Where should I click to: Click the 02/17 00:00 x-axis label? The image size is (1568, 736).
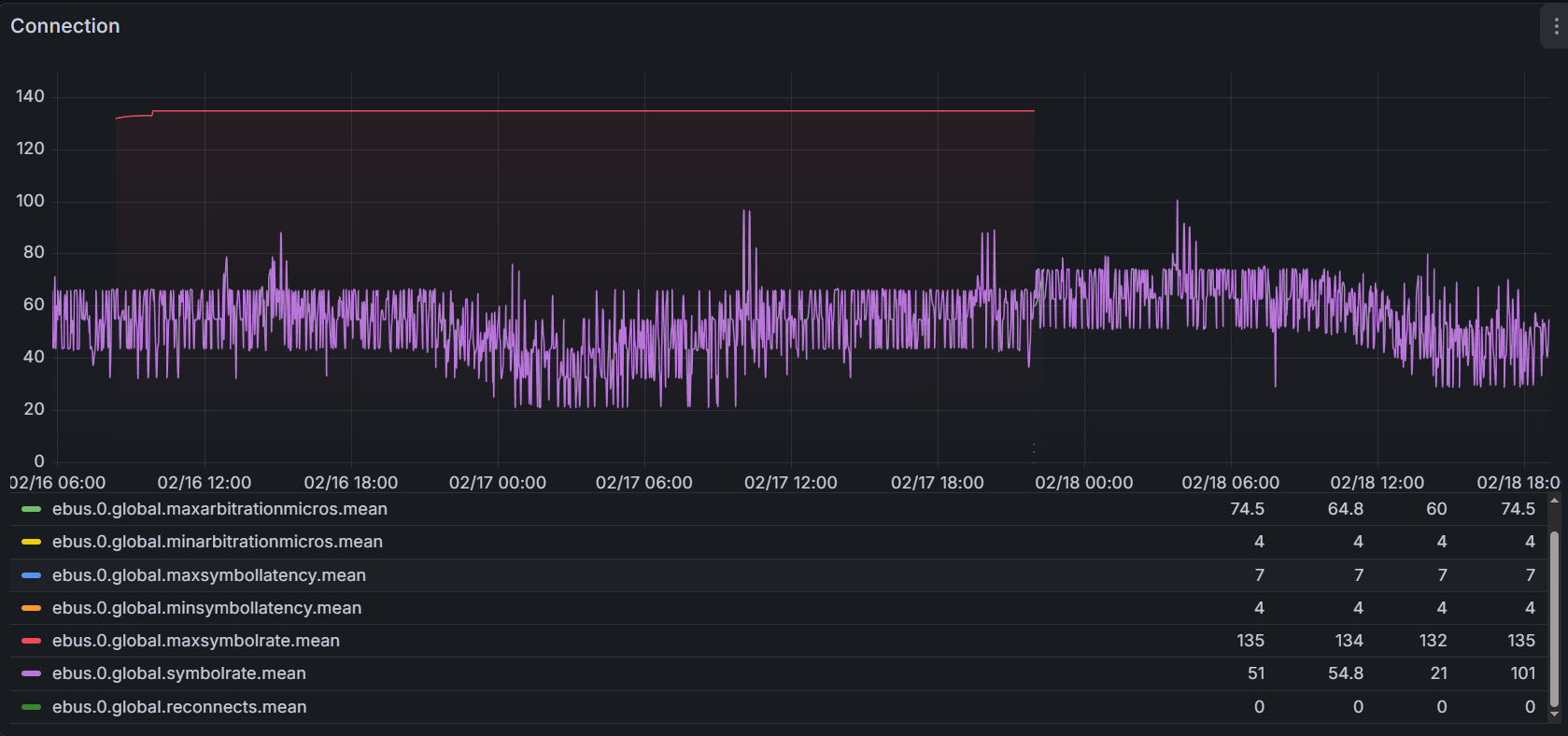coord(498,483)
